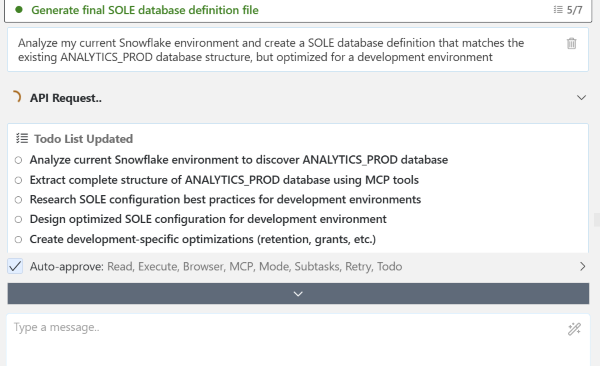Select the Create development-specific optimizations todo circle
600x366 pixels.
click(x=18, y=240)
